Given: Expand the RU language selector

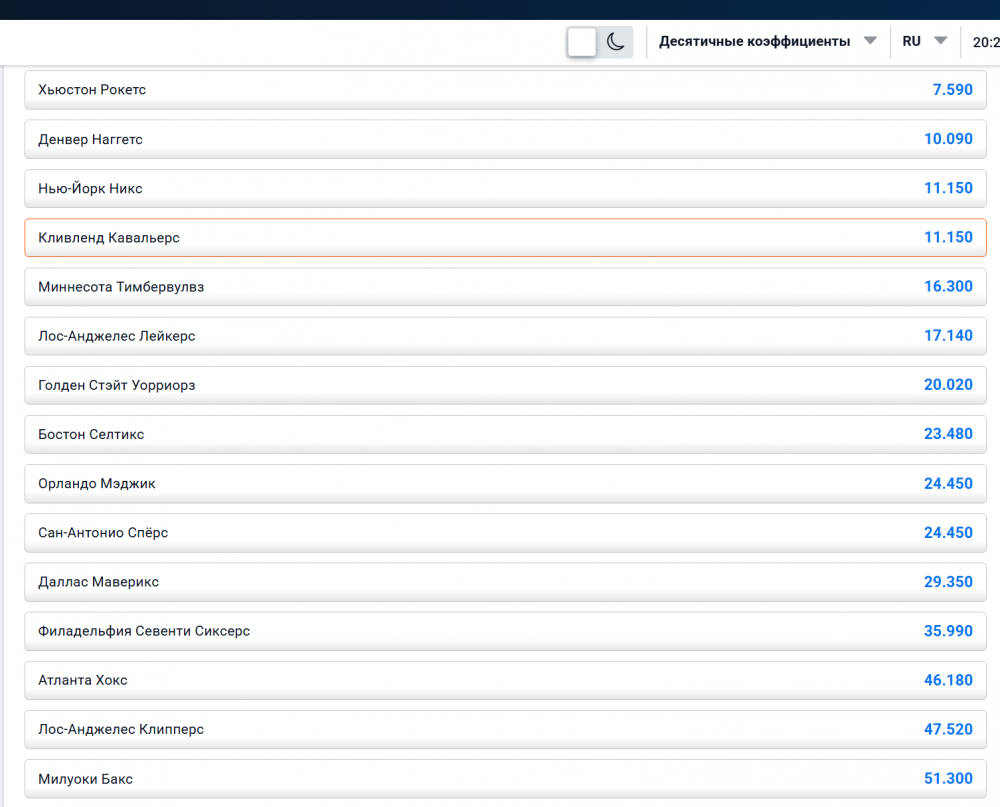Looking at the screenshot, I should click(924, 42).
